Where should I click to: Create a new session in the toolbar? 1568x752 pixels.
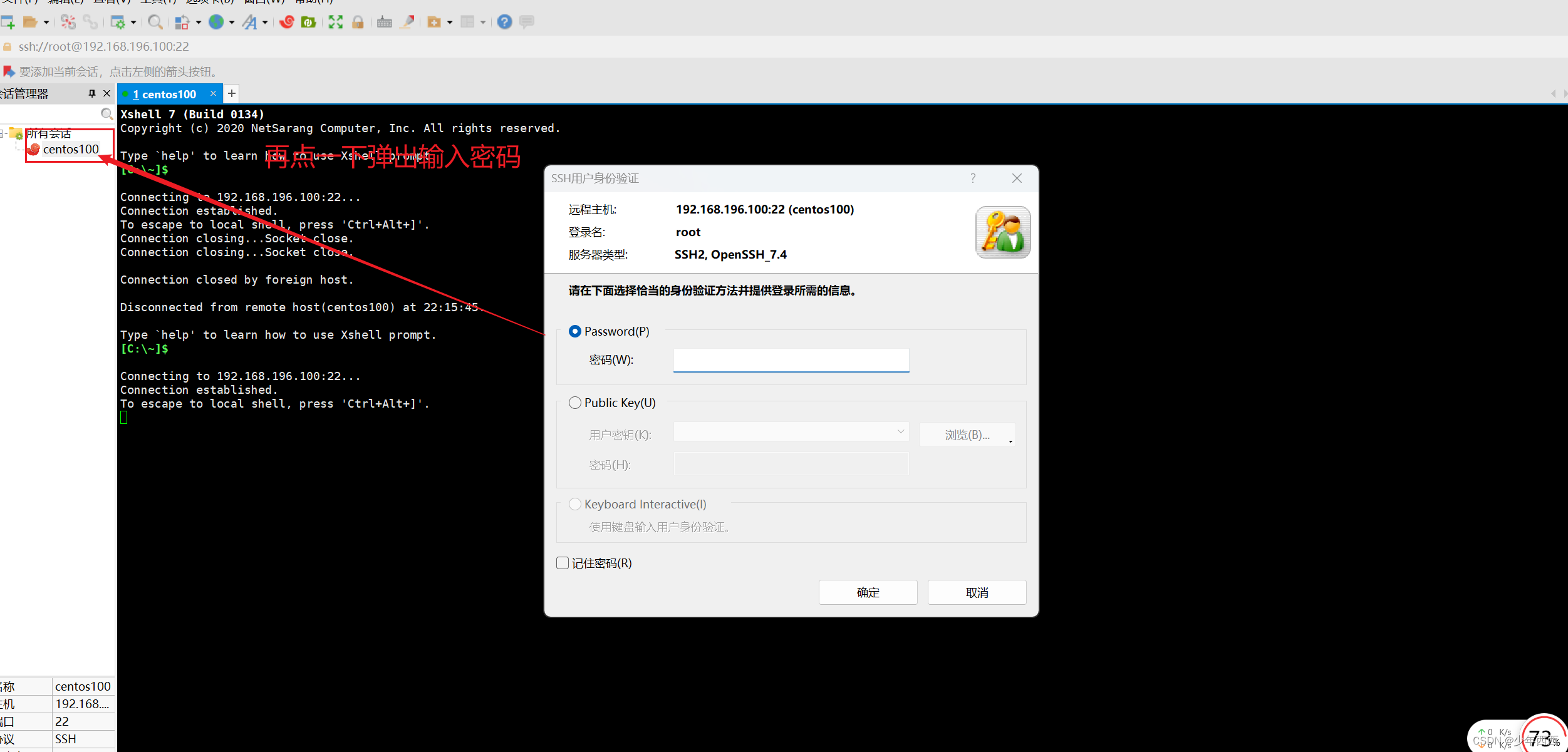coord(8,22)
